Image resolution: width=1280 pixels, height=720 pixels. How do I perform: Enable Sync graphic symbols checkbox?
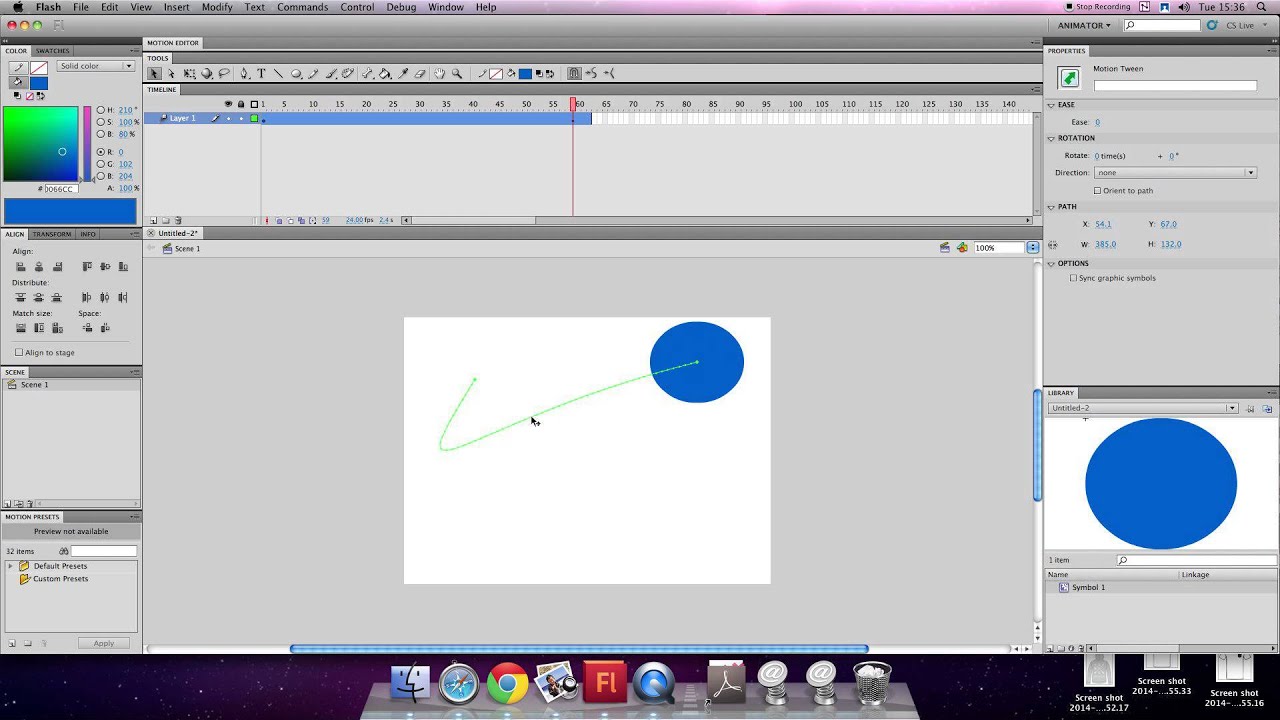(1074, 278)
